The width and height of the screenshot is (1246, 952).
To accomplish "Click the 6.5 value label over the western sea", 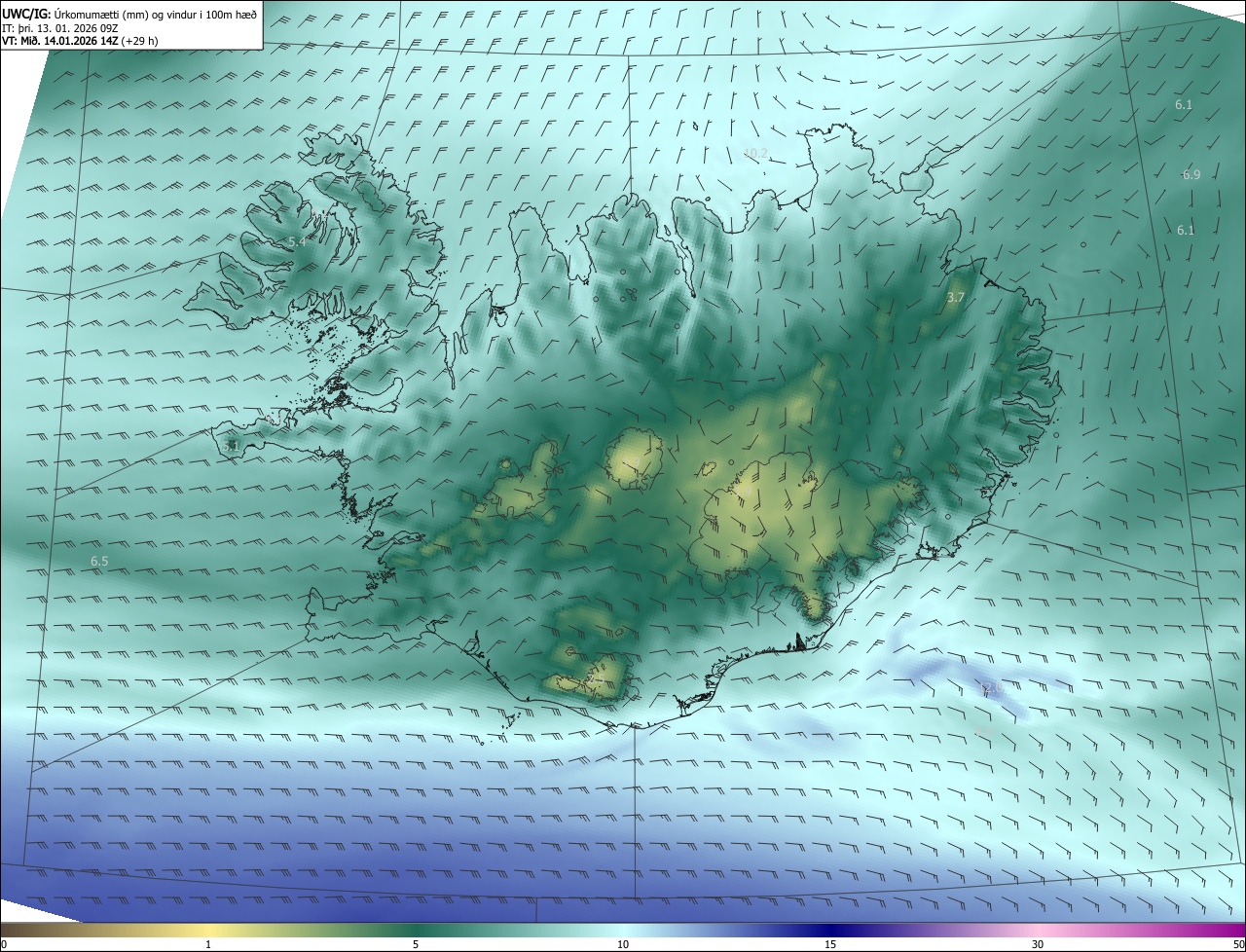I will pyautogui.click(x=99, y=562).
